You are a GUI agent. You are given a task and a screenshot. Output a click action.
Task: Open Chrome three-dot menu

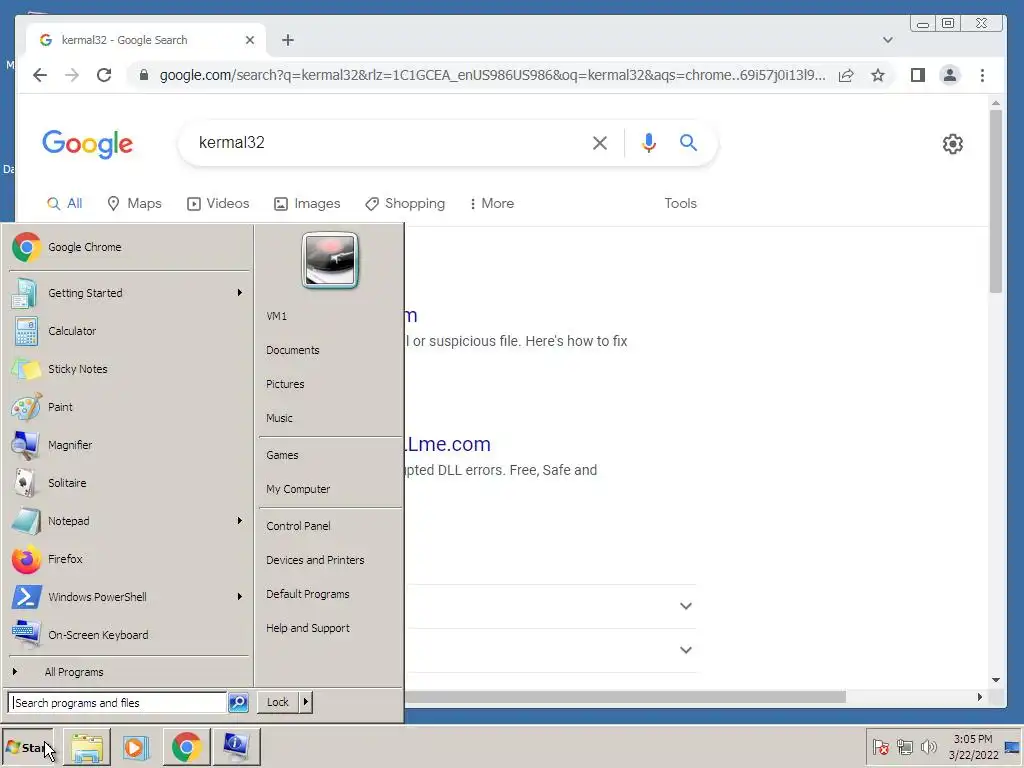click(x=982, y=75)
